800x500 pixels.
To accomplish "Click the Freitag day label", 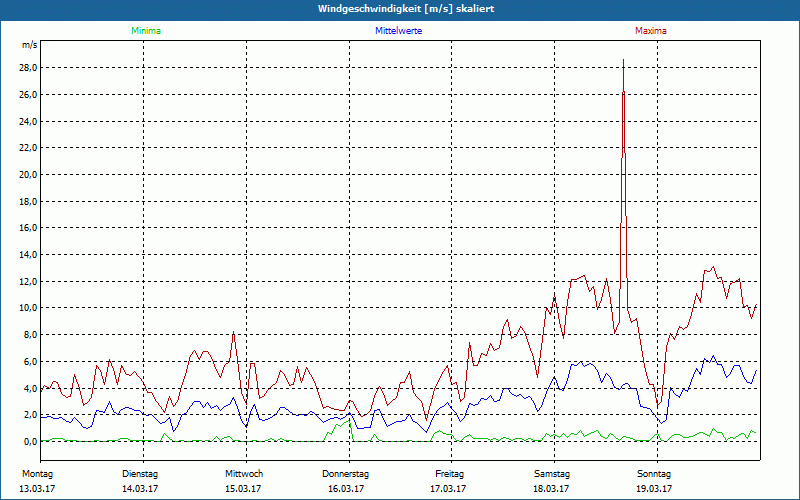I will [449, 474].
